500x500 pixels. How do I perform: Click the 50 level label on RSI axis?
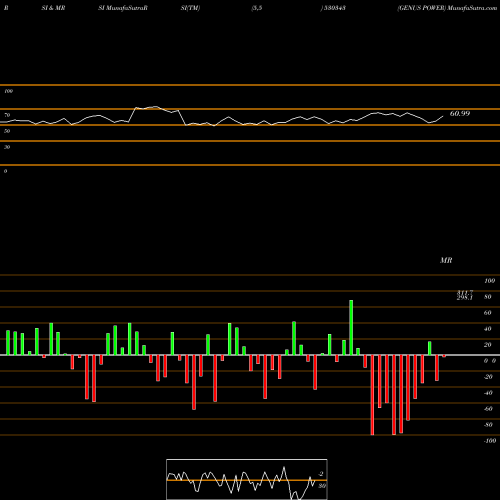pos(7,131)
